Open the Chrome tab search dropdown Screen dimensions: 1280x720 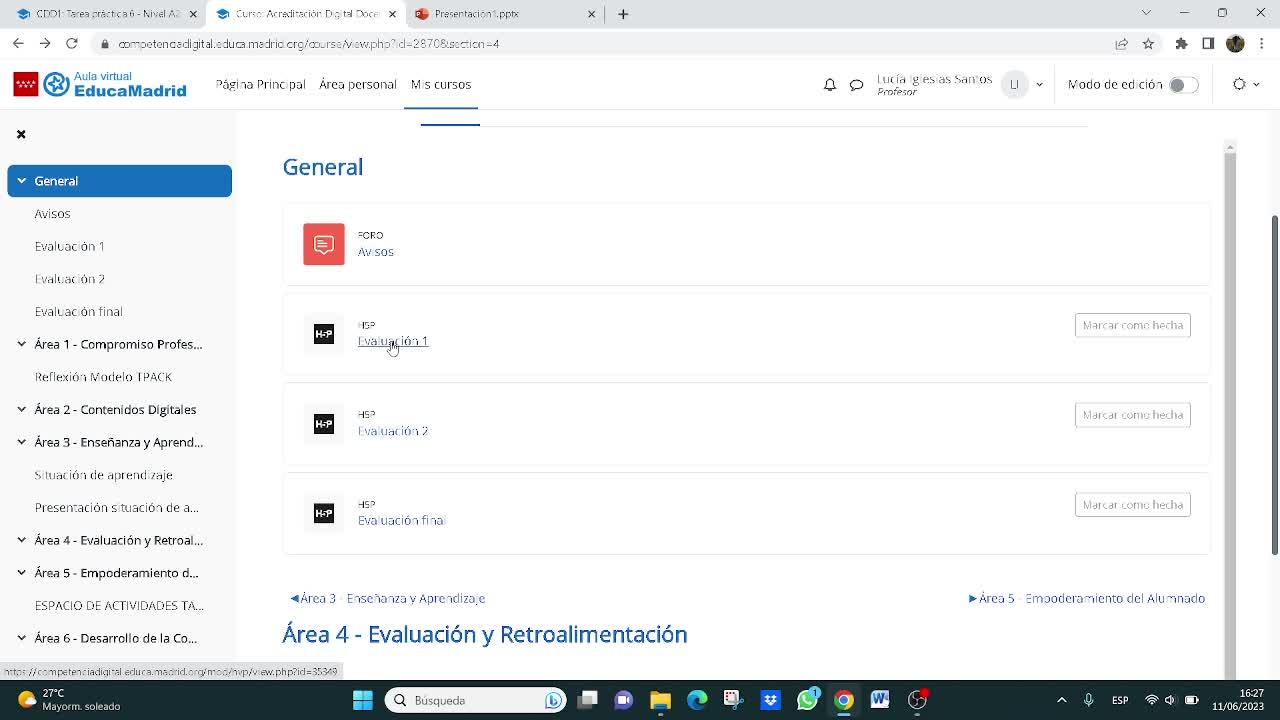1147,14
